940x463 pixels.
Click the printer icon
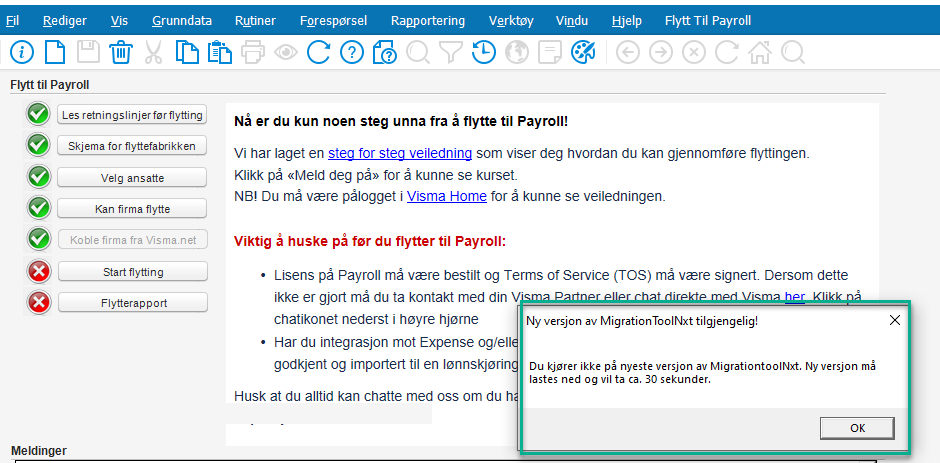tap(253, 52)
